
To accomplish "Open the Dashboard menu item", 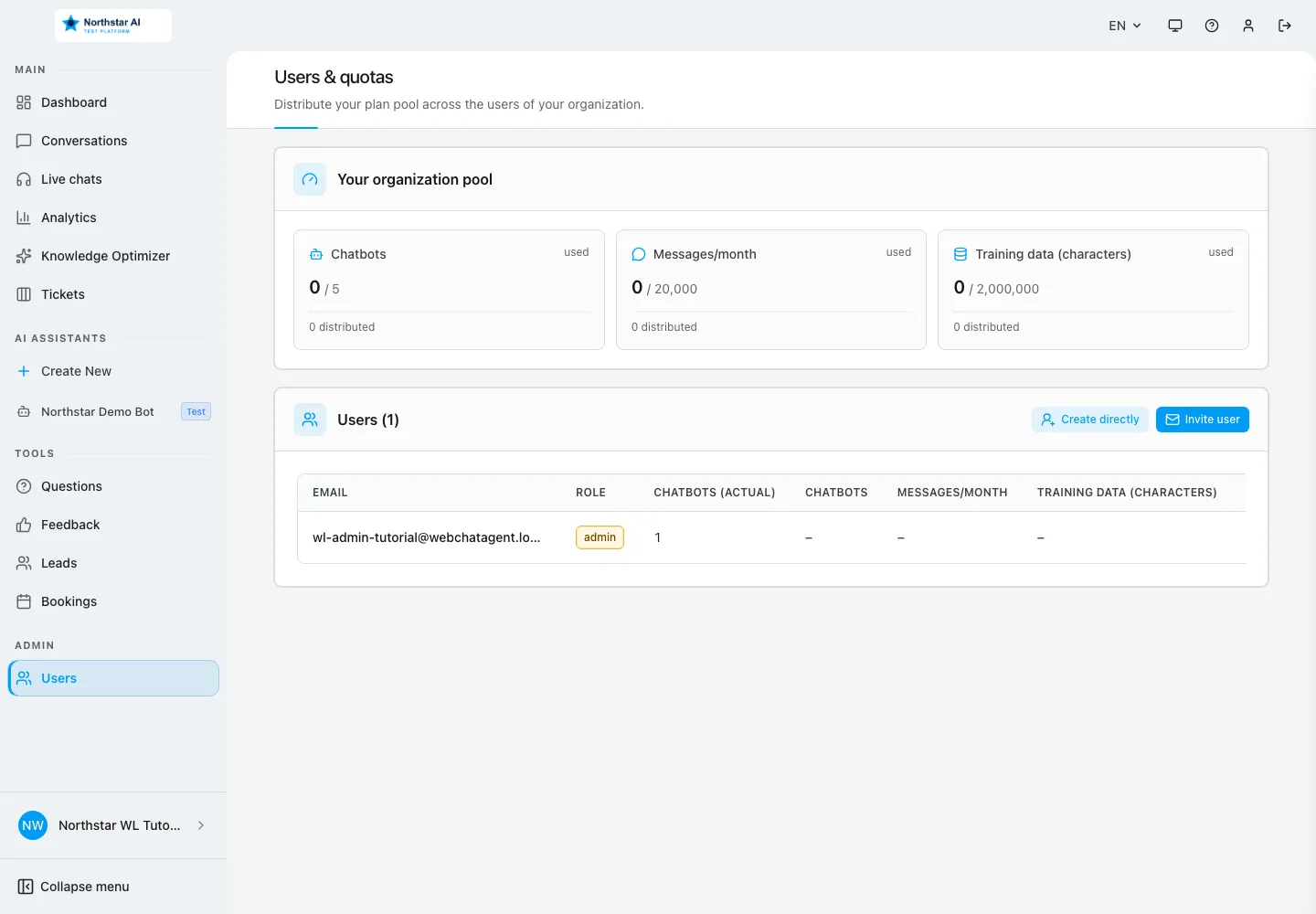I will coord(113,102).
